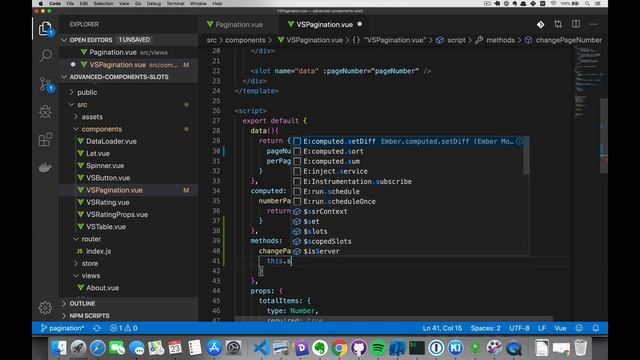640x360 pixels.
Task: Open the More Actions ellipsis menu
Action: click(593, 24)
